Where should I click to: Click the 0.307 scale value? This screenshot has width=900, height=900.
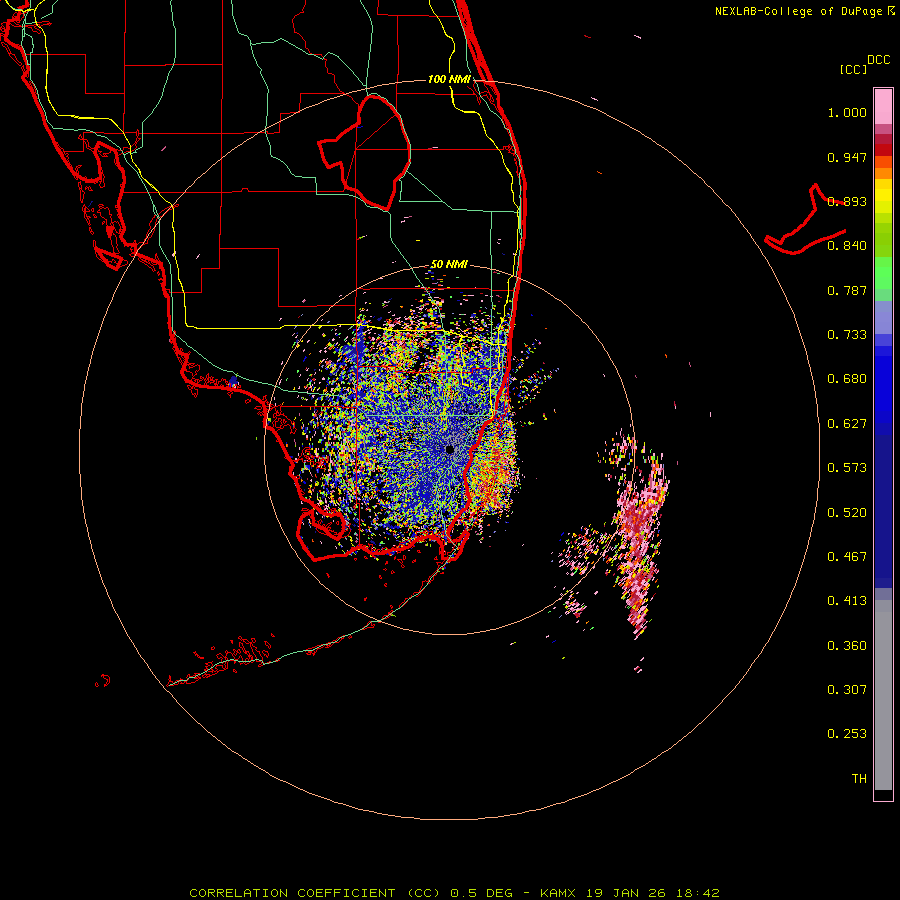point(847,689)
